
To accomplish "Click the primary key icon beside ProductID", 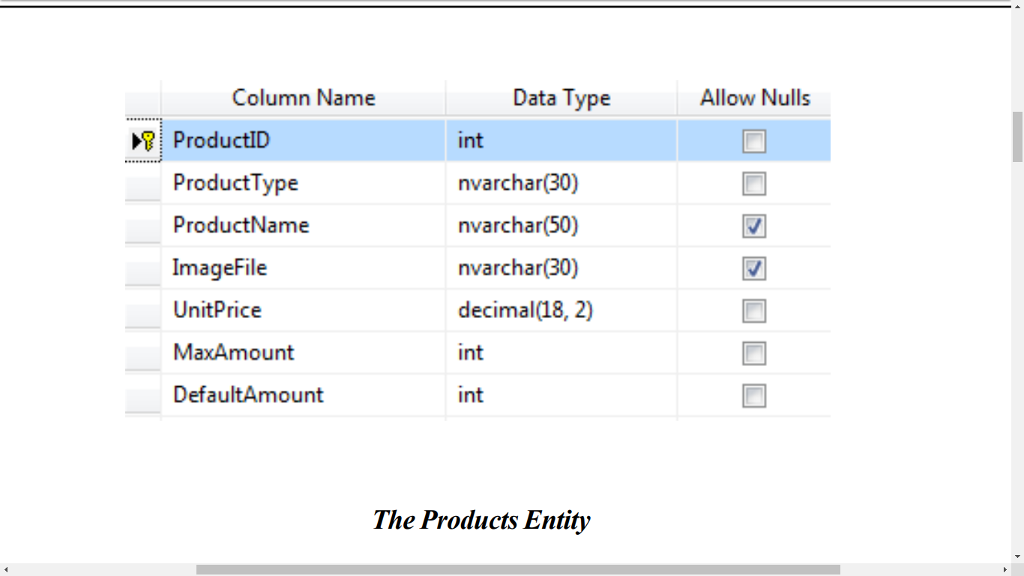I will (147, 141).
